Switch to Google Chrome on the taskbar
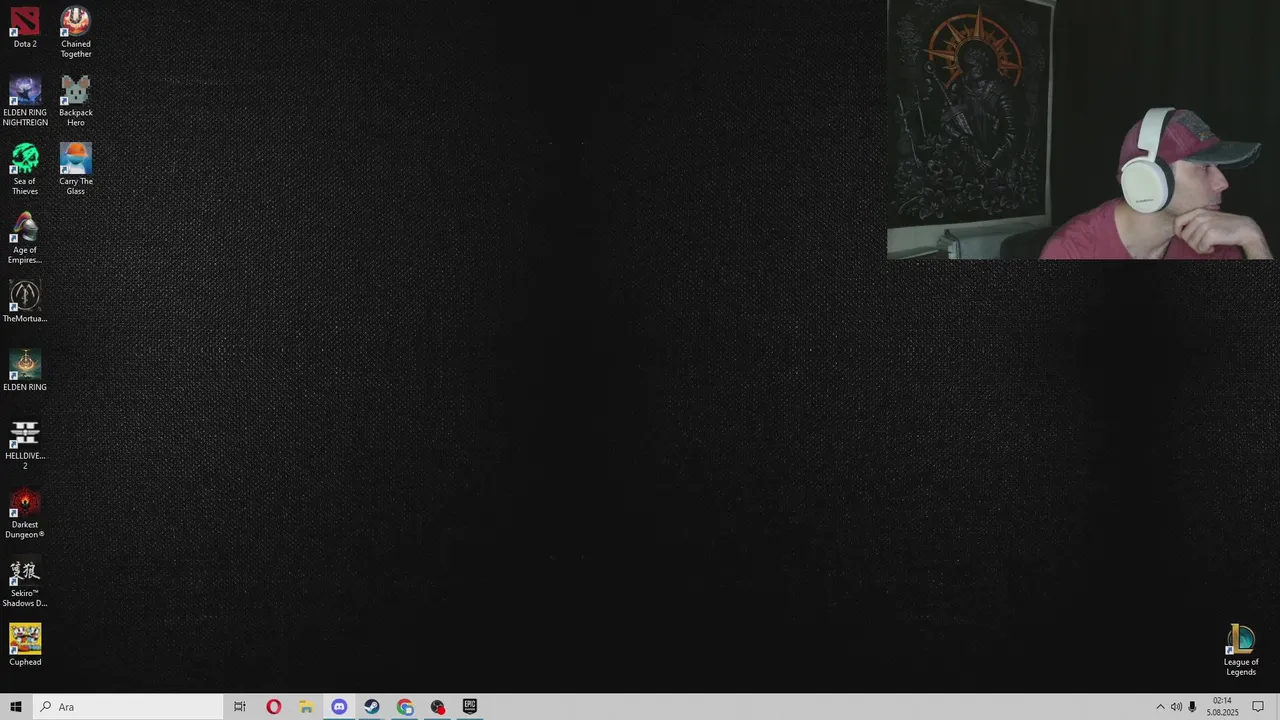Screen dimensions: 1280x720 405,707
